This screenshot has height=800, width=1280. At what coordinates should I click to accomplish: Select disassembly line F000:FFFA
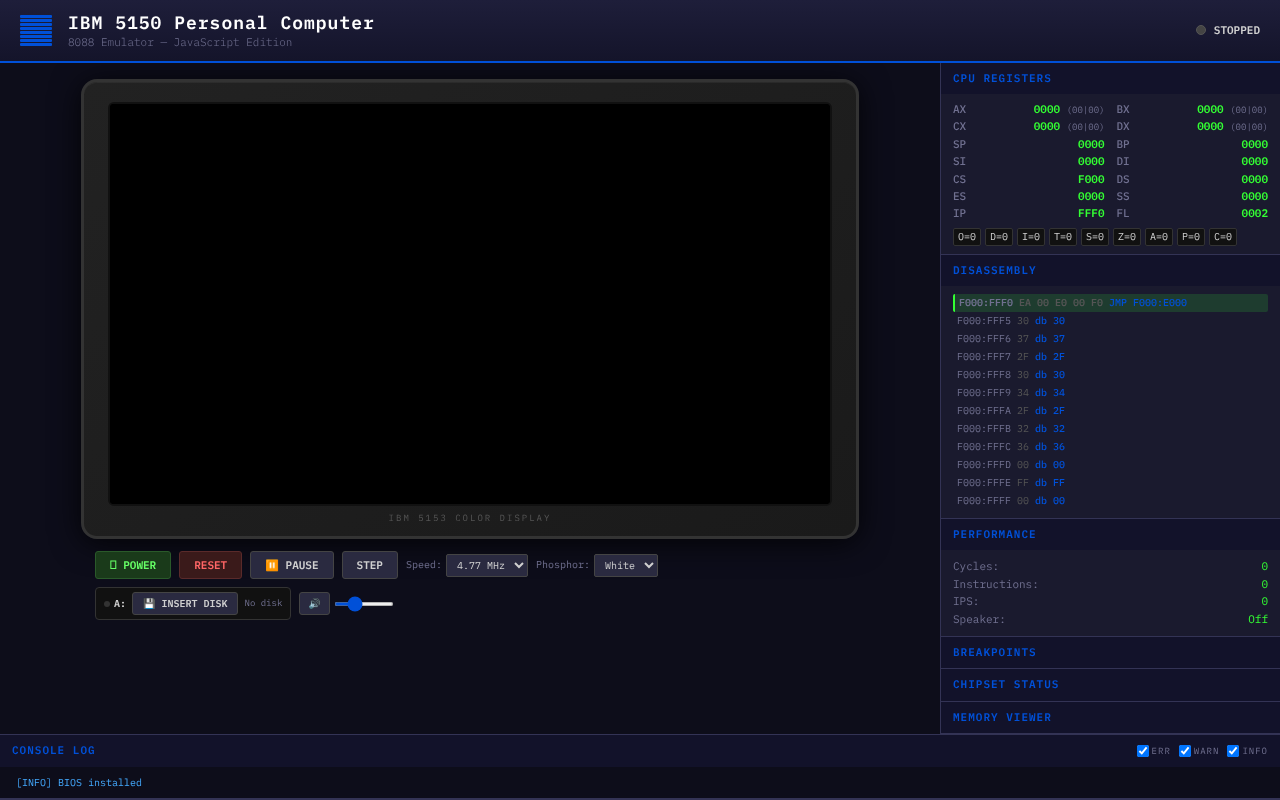(1110, 411)
